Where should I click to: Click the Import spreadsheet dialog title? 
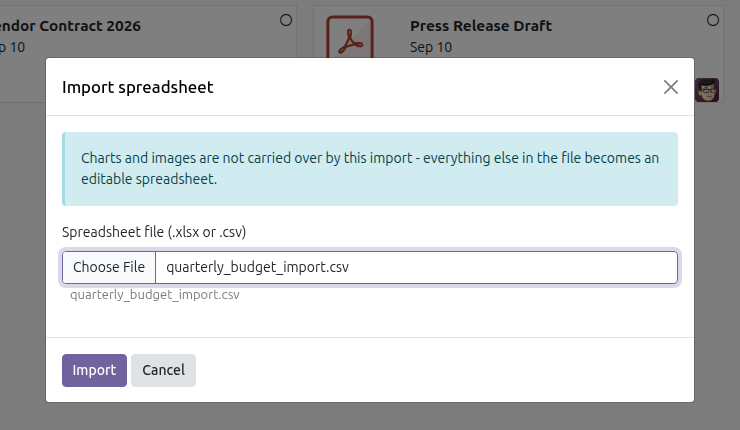click(138, 87)
